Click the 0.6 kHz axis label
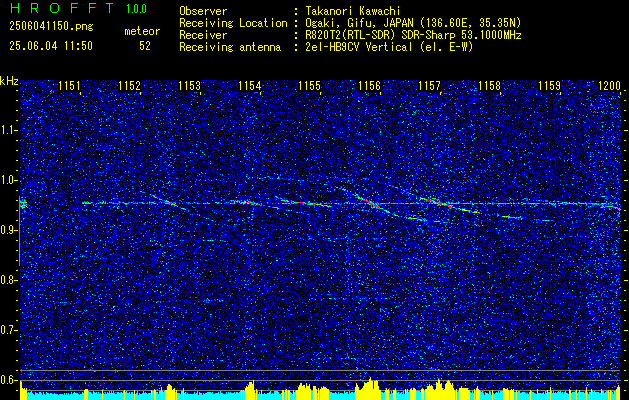 (x=8, y=380)
